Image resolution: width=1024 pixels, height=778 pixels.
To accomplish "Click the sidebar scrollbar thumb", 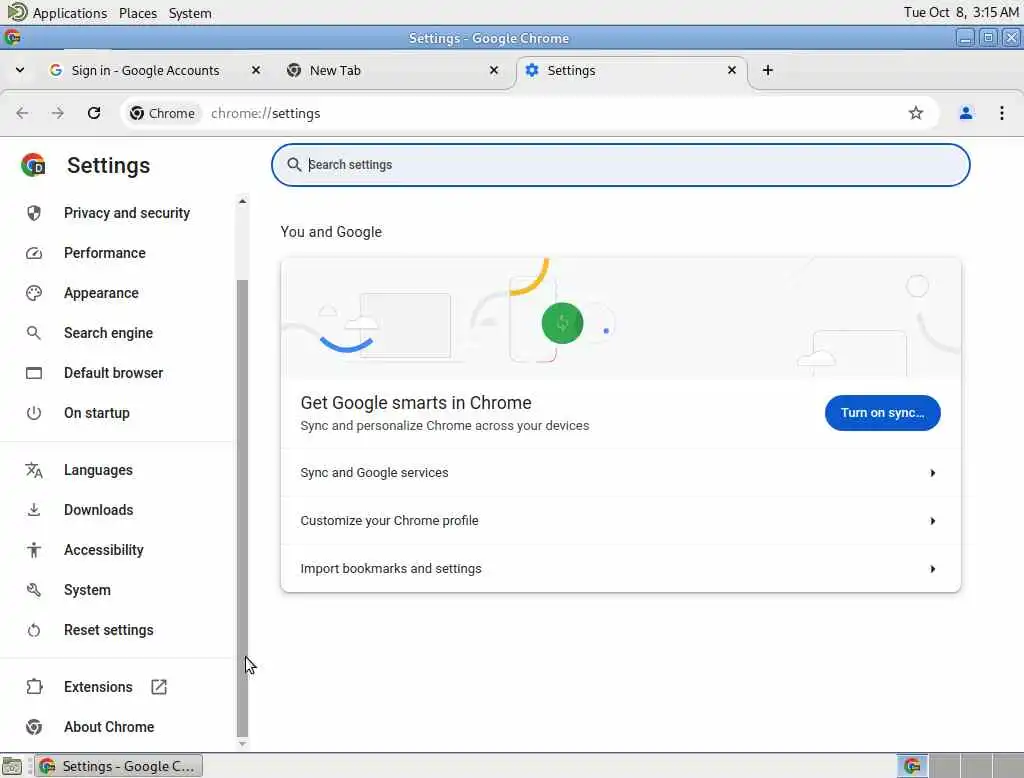I will click(x=242, y=508).
